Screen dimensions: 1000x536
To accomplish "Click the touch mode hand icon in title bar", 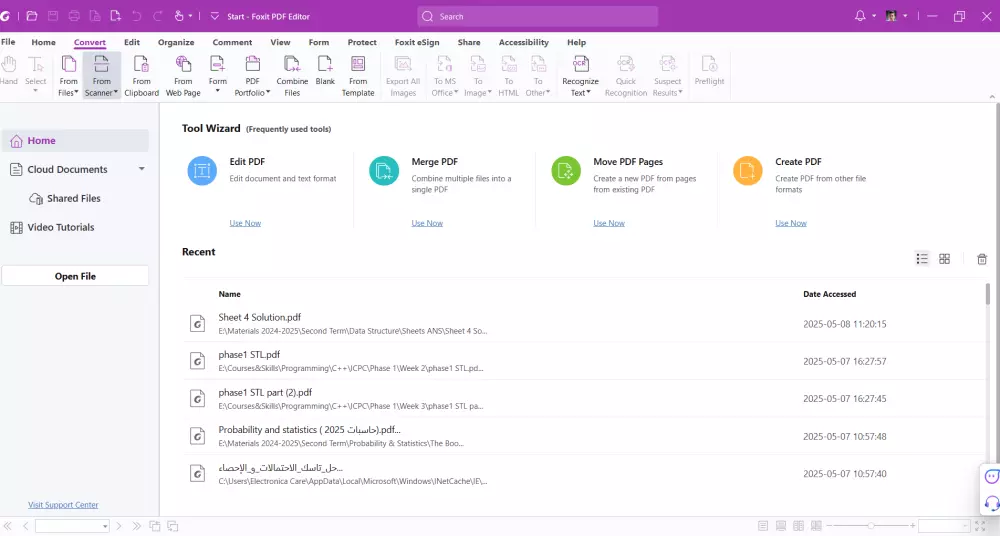I will [179, 16].
